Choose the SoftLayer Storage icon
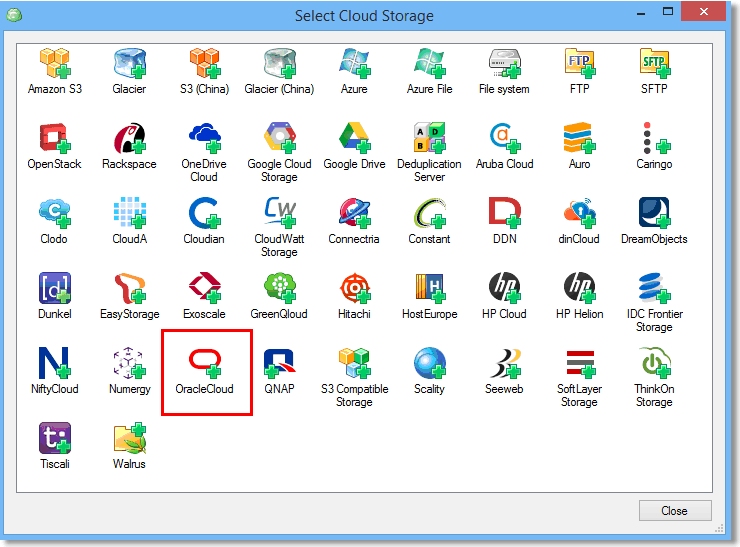 (580, 363)
